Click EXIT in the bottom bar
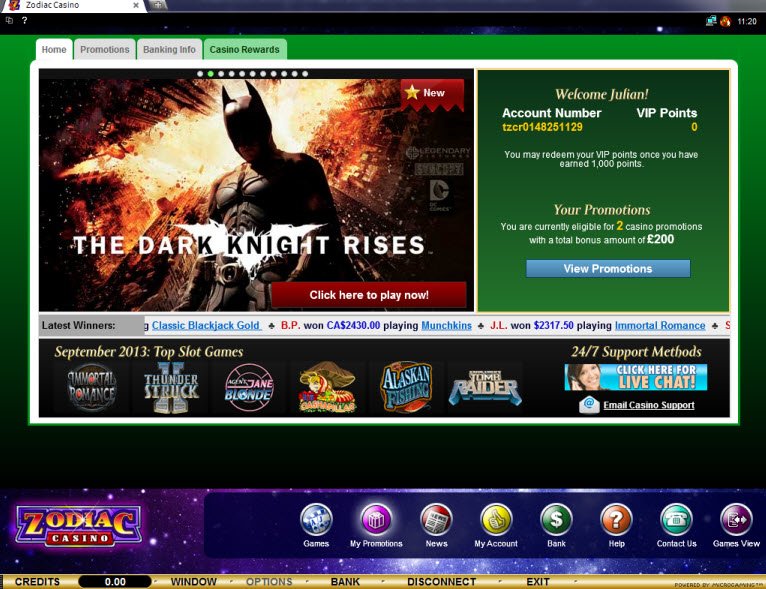The height and width of the screenshot is (589, 766). 538,582
